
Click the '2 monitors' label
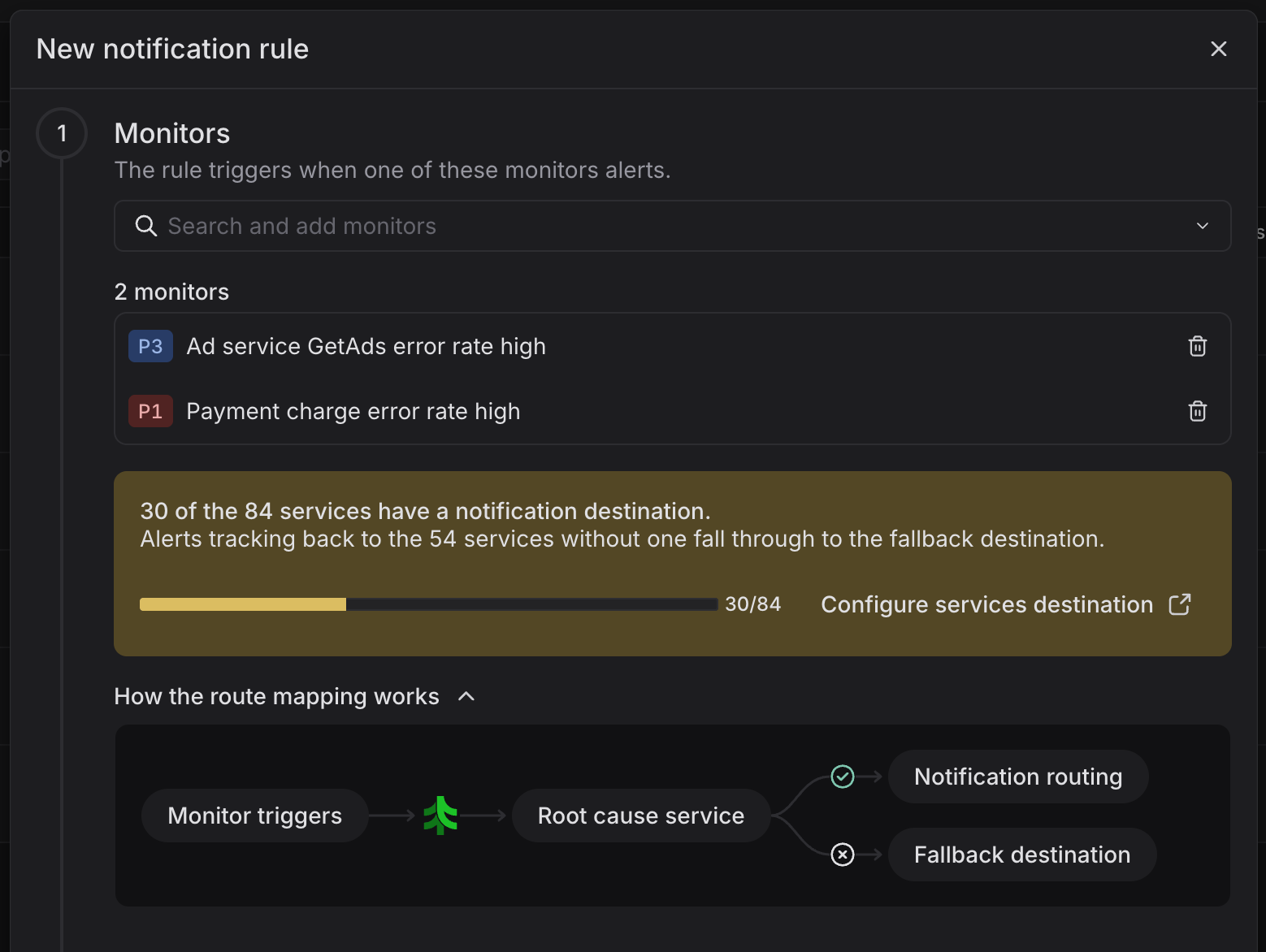point(171,292)
